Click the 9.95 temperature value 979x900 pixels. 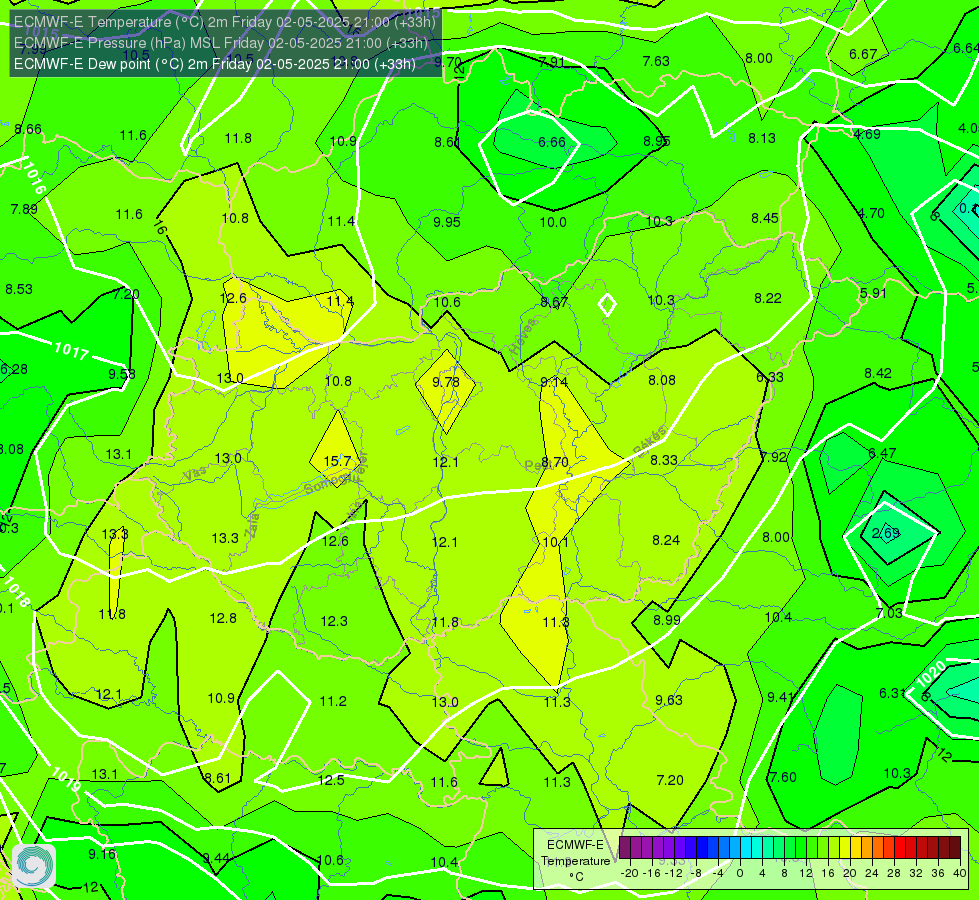(x=446, y=222)
